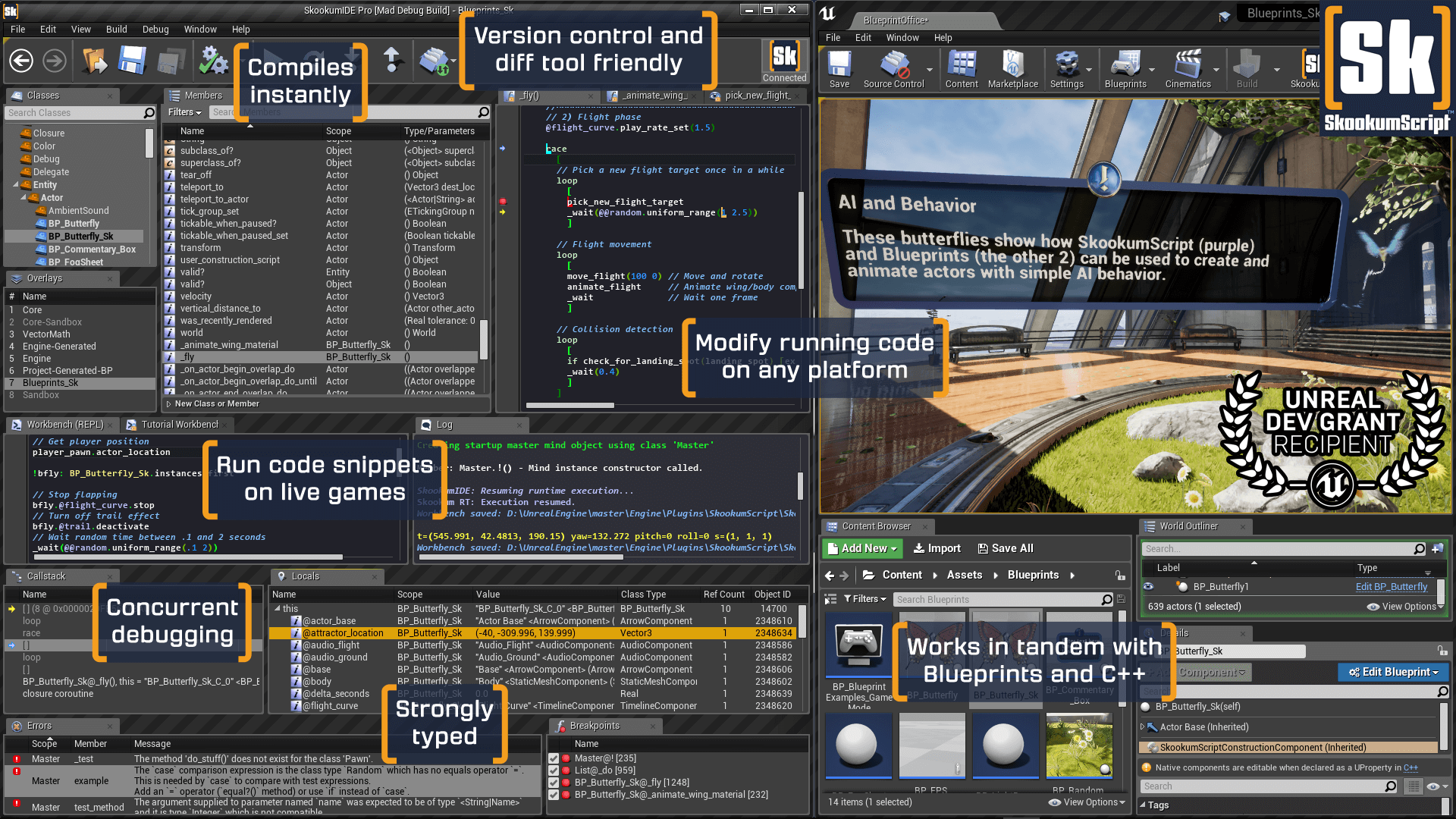The height and width of the screenshot is (819, 1456).
Task: Toggle breakpoint at List@_do [959]
Action: (554, 770)
